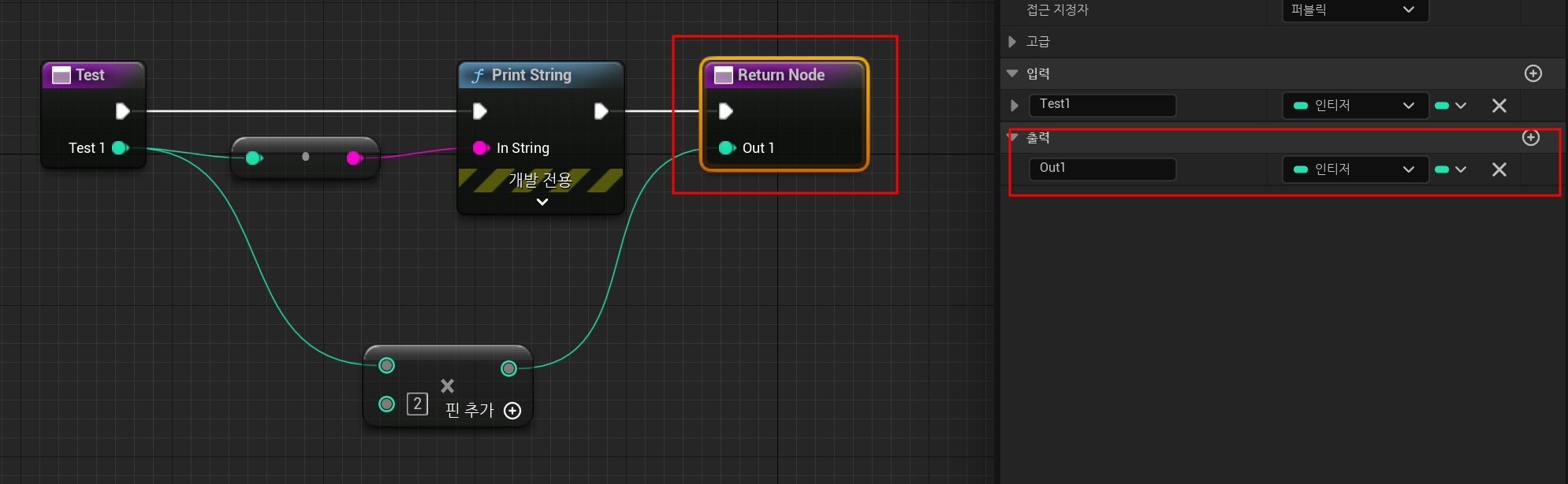This screenshot has width=1568, height=484.
Task: Select the Print String node header
Action: [x=541, y=75]
